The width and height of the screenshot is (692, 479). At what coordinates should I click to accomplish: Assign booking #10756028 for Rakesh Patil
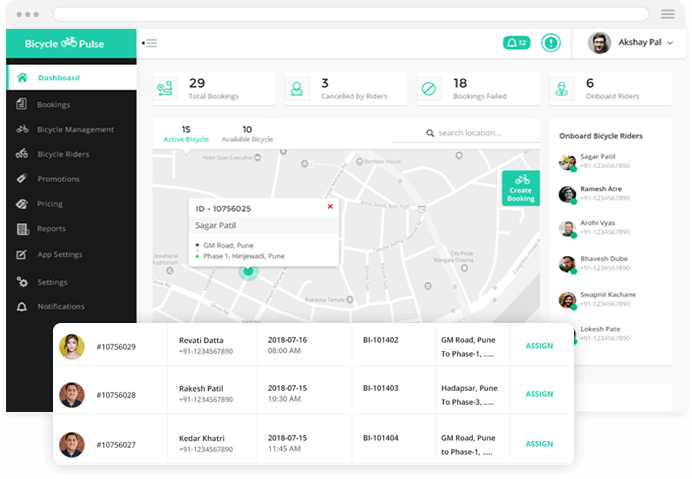[539, 394]
